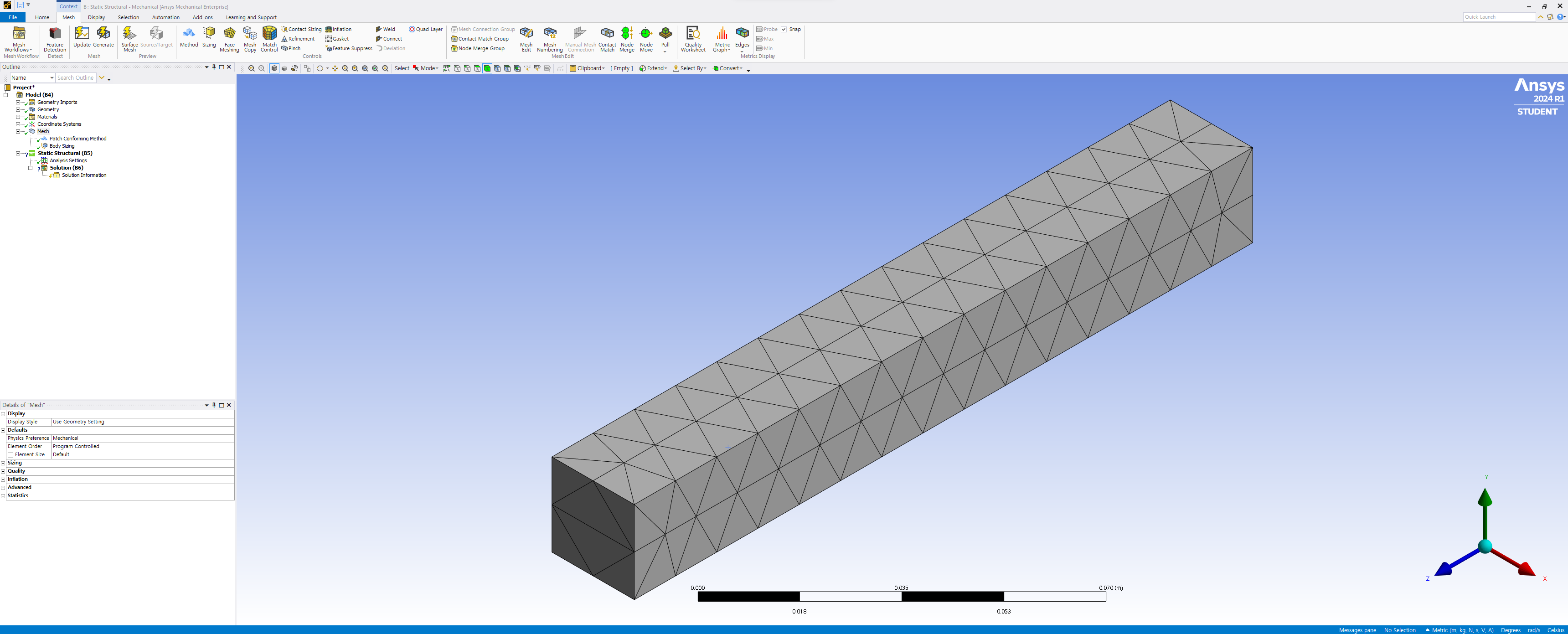The image size is (1568, 634).
Task: Select the Contact Match tool
Action: tap(607, 40)
